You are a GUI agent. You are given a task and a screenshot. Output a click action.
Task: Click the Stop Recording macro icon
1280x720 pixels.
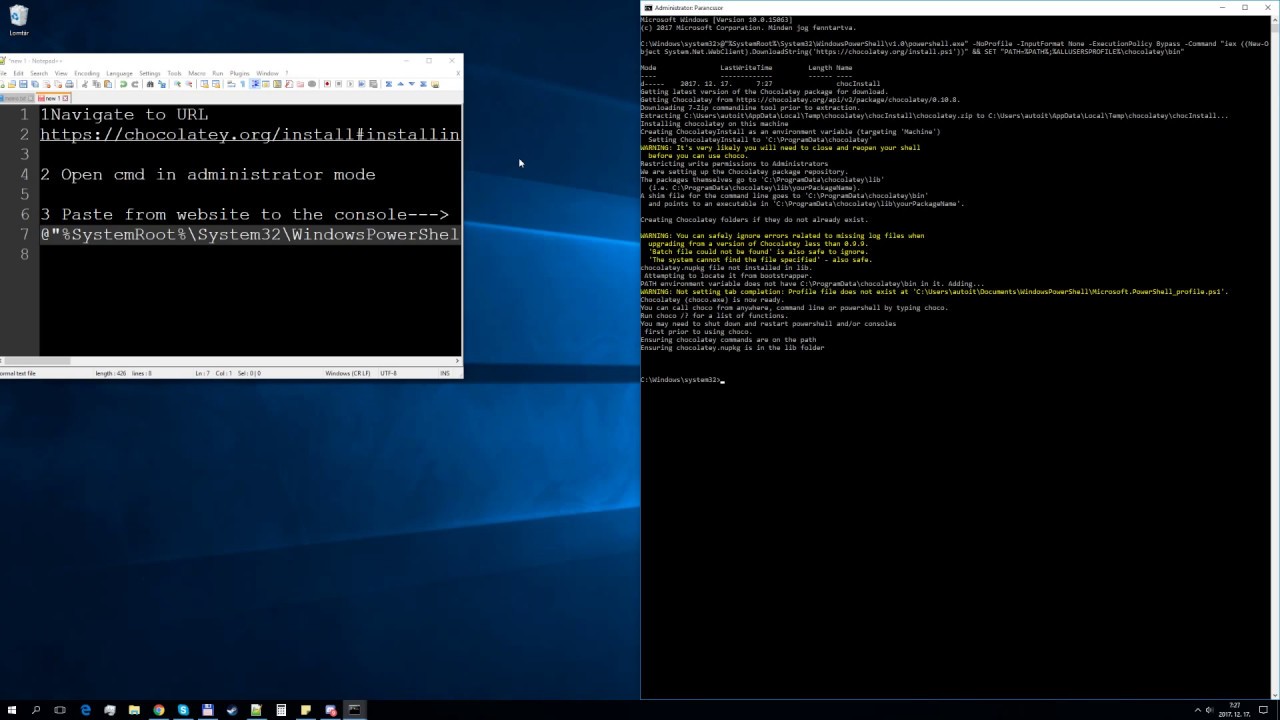point(339,84)
